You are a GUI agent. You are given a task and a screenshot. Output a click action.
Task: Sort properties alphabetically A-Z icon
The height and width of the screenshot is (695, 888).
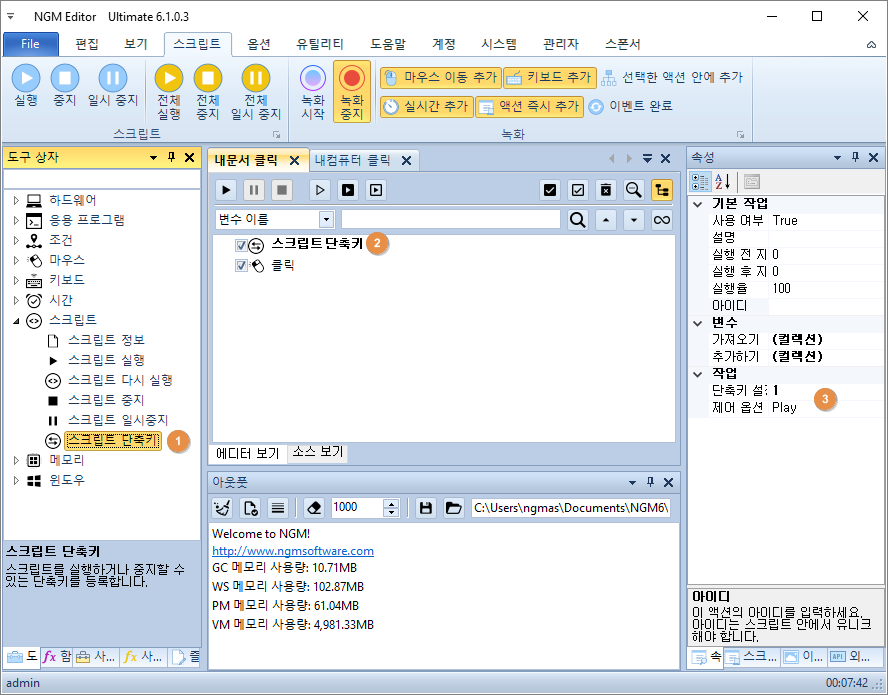coord(723,182)
